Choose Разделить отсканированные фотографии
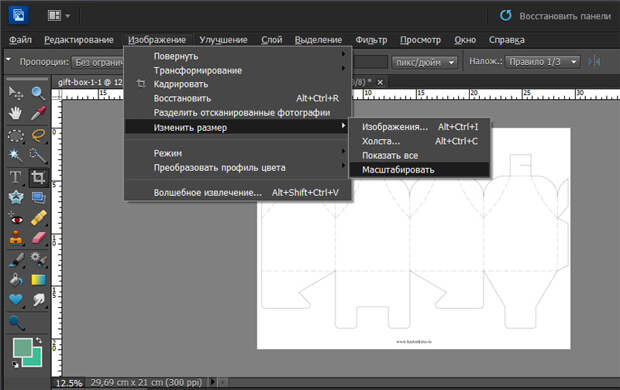Viewport: 620px width, 390px height. click(238, 113)
